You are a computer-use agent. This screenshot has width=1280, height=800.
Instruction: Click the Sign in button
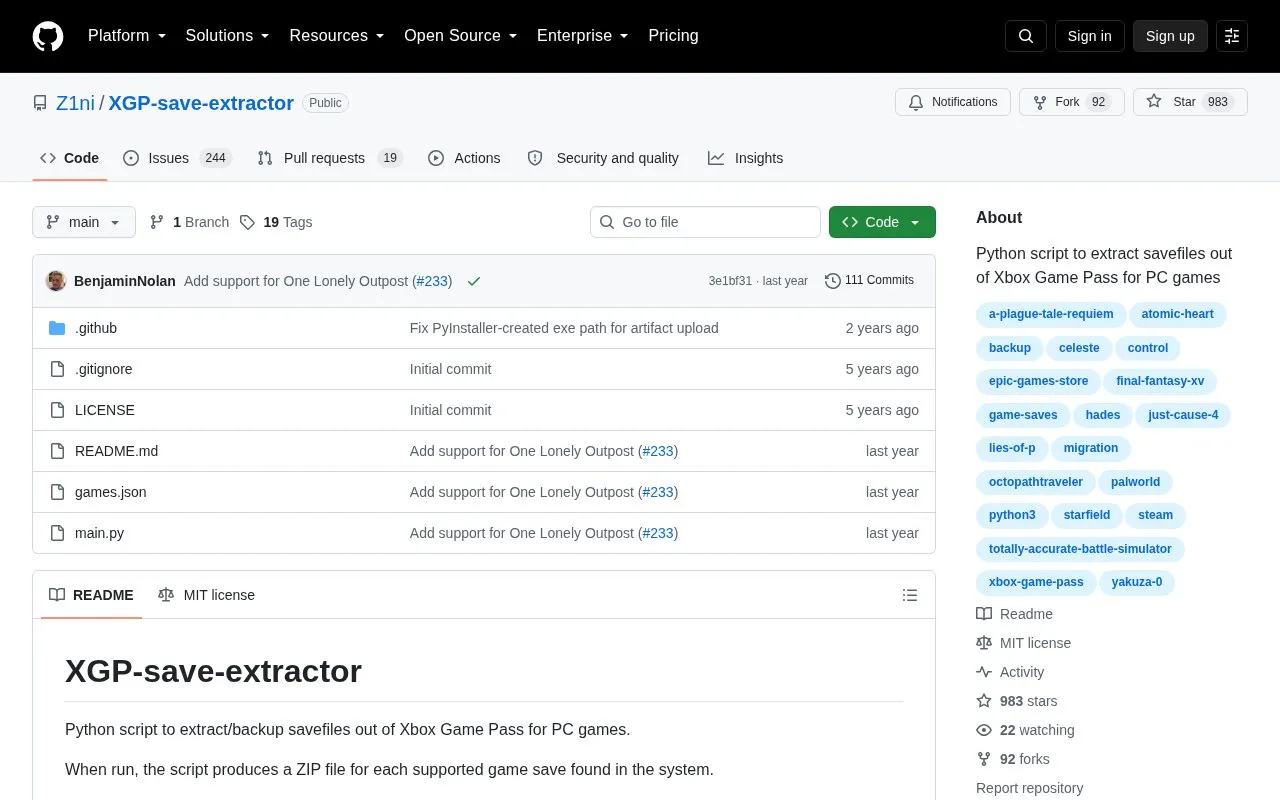1089,36
